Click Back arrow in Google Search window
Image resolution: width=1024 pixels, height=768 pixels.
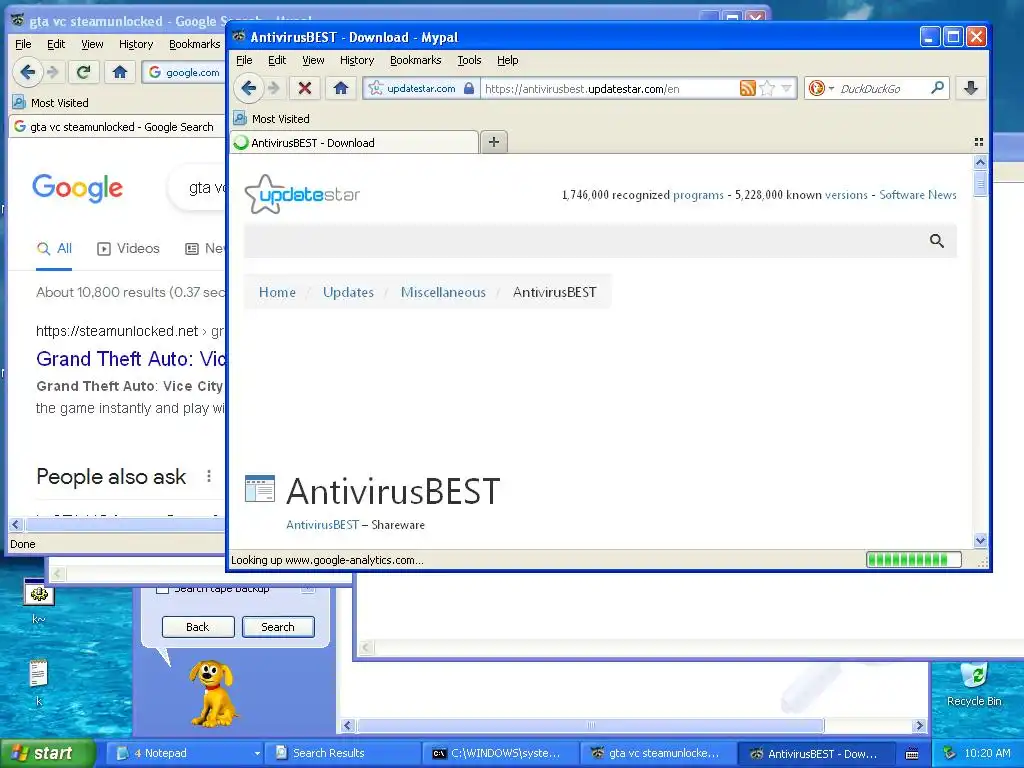pos(27,72)
